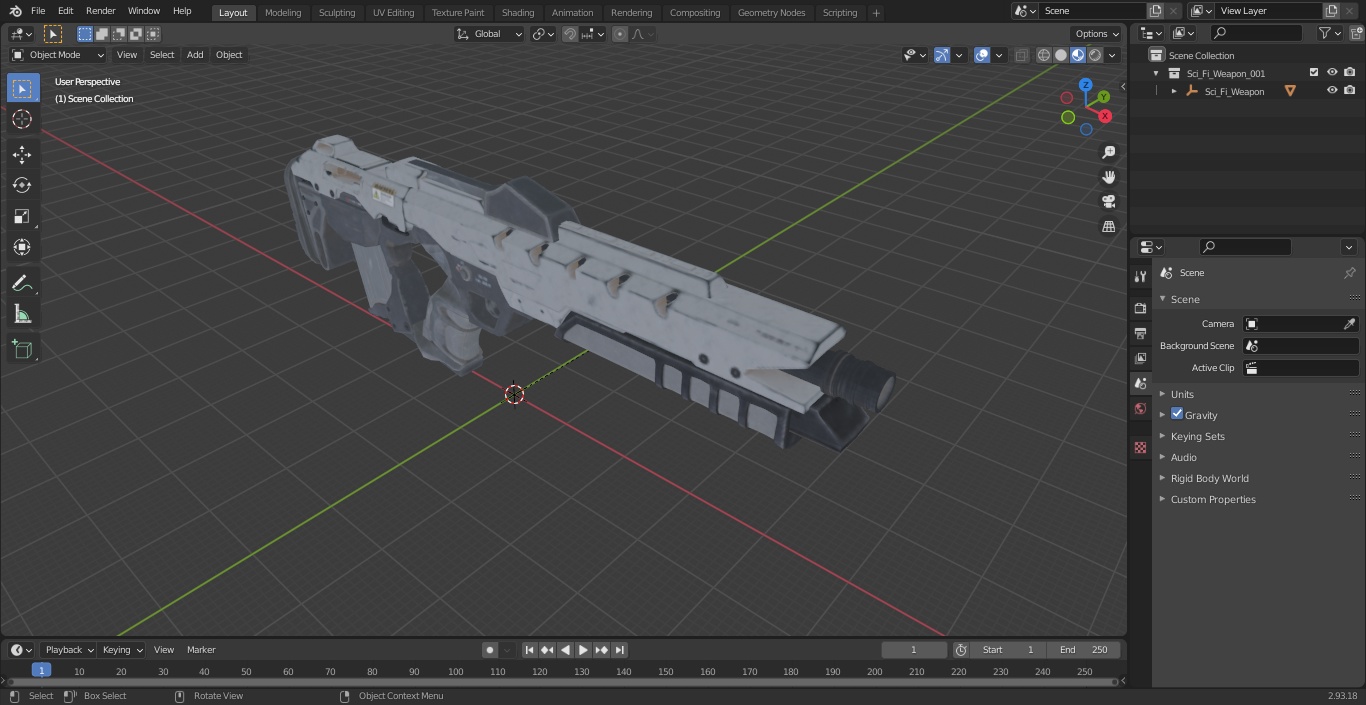Viewport: 1366px width, 705px height.
Task: Click the Blender logo menu
Action: 14,11
